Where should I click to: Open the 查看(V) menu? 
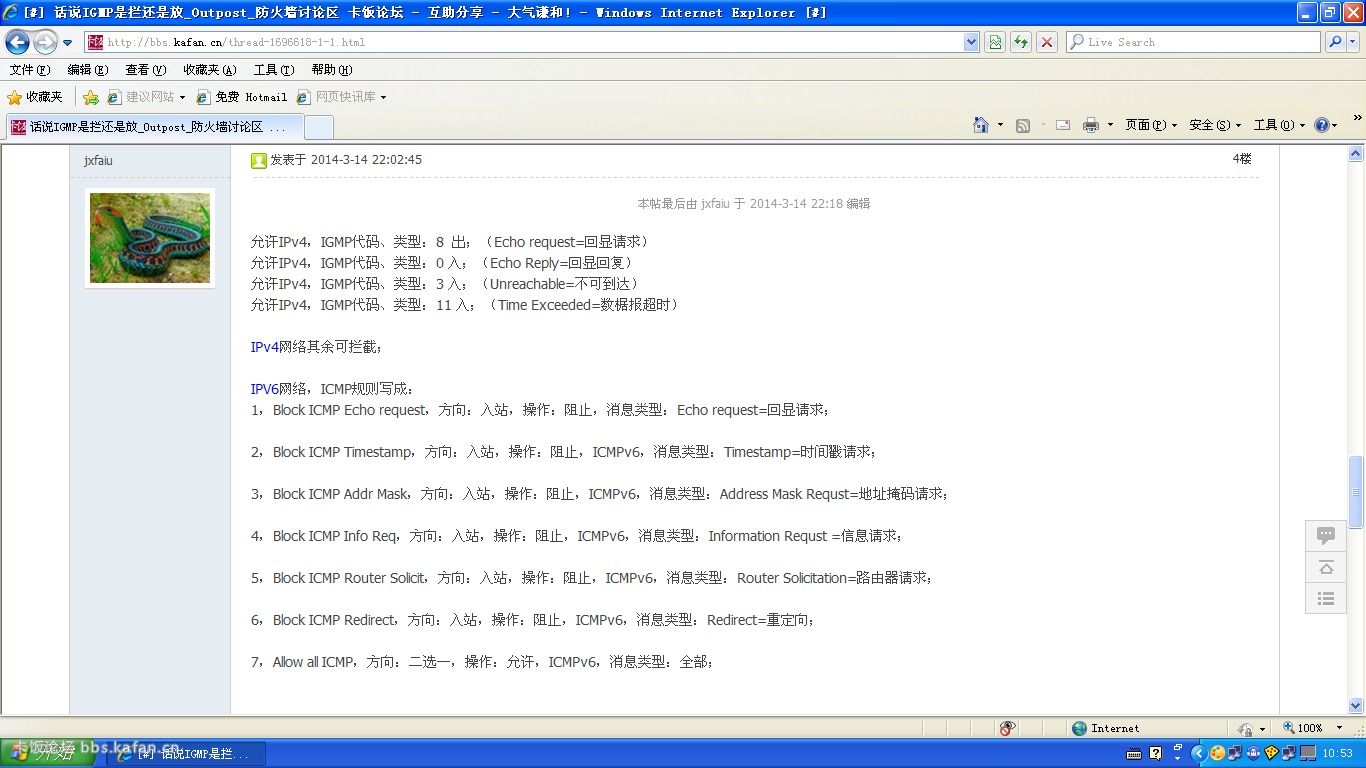click(145, 70)
